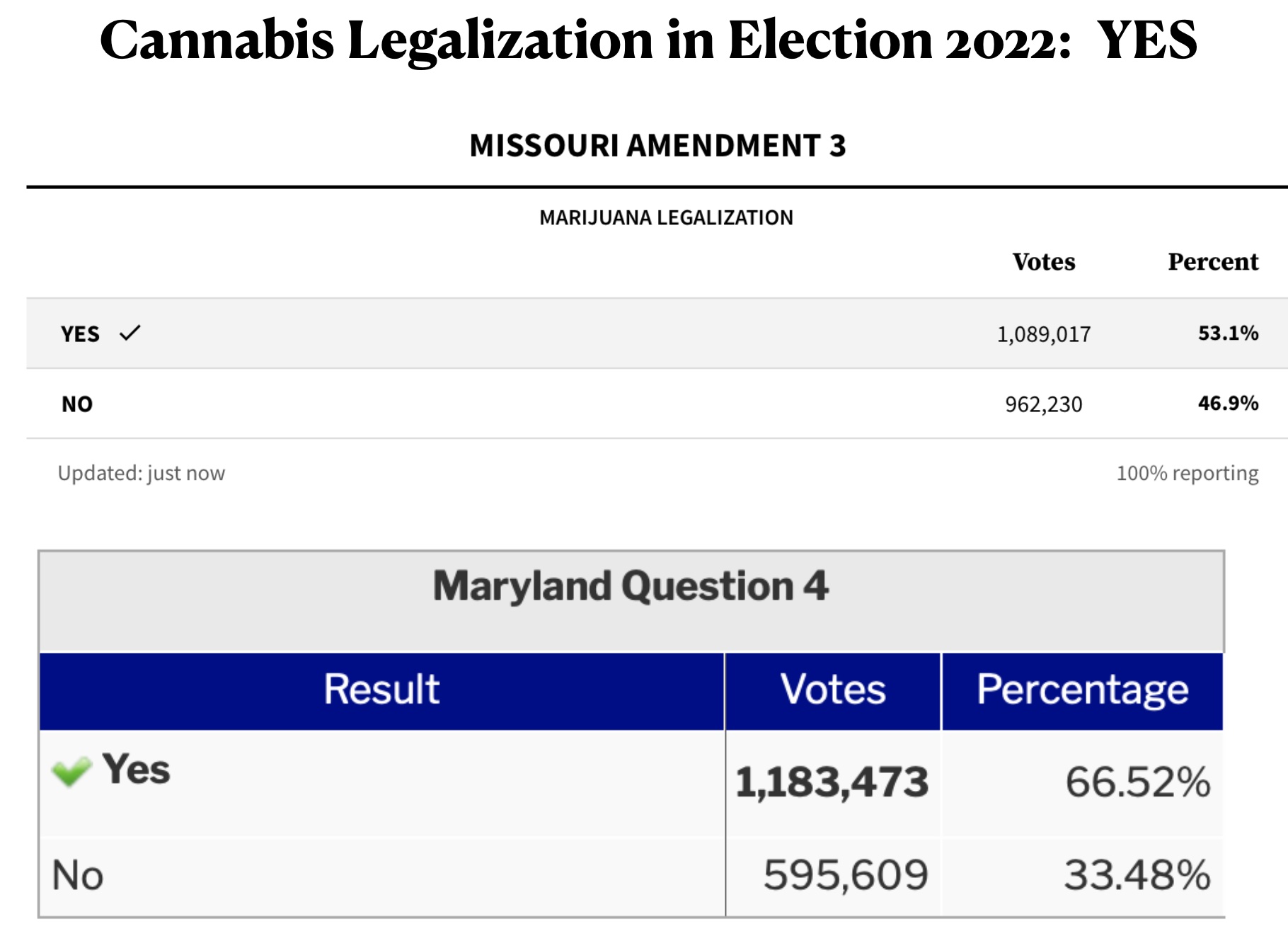Click the green checkmark next to Maryland Yes
The height and width of the screenshot is (936, 1288).
[x=71, y=771]
